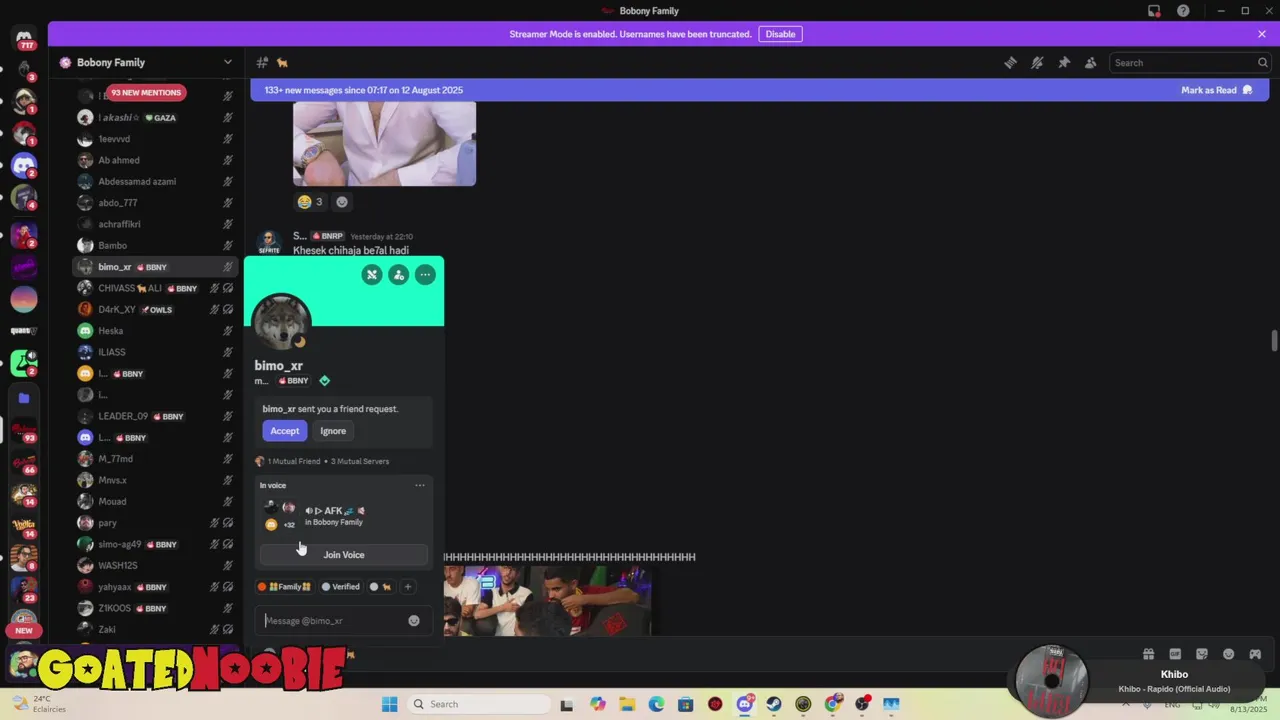Viewport: 1280px width, 720px height.
Task: Open the server folder icon in sidebar
Action: pyautogui.click(x=24, y=398)
